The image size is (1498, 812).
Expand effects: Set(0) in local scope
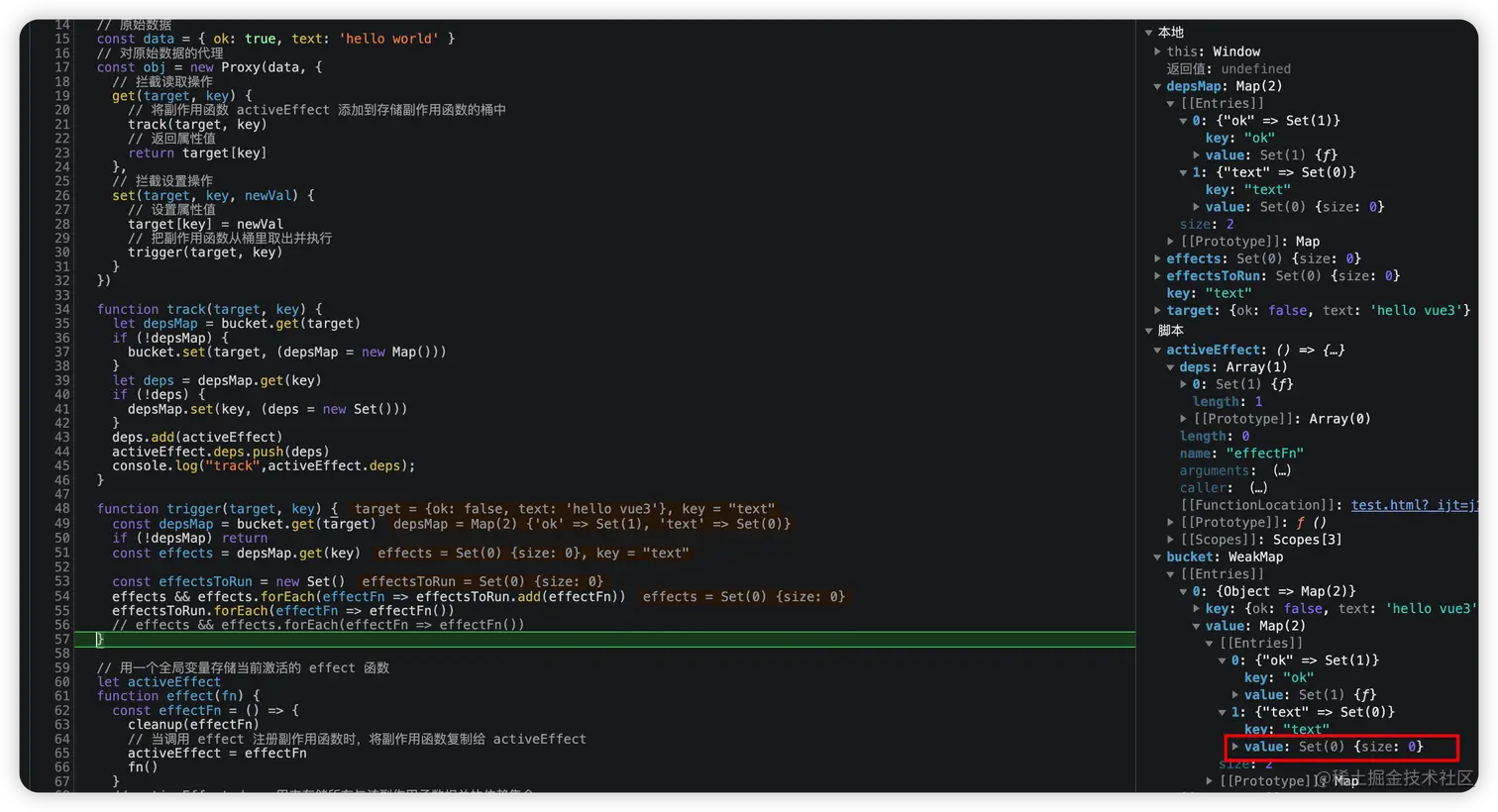click(x=1157, y=258)
